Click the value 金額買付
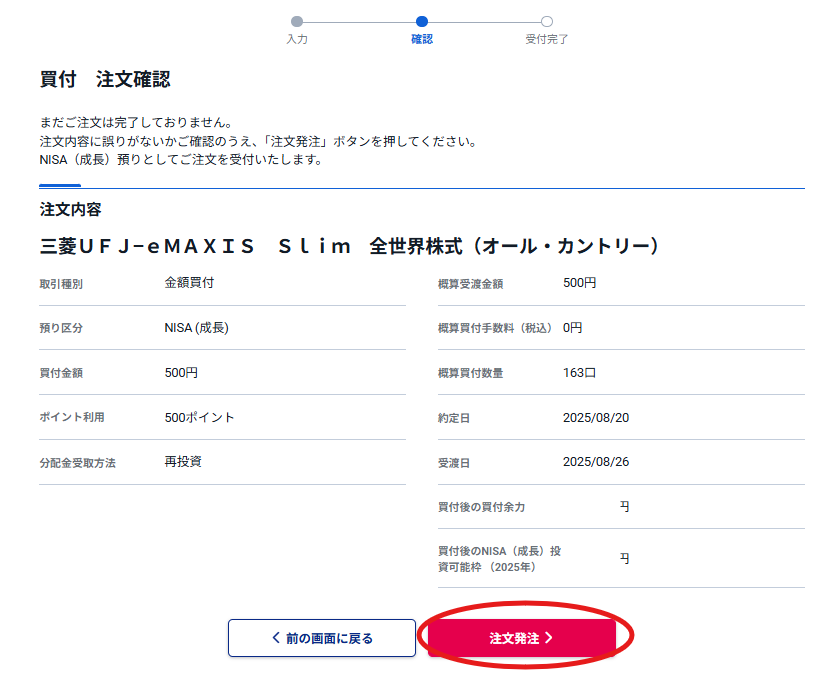This screenshot has height=682, width=820. (x=189, y=283)
